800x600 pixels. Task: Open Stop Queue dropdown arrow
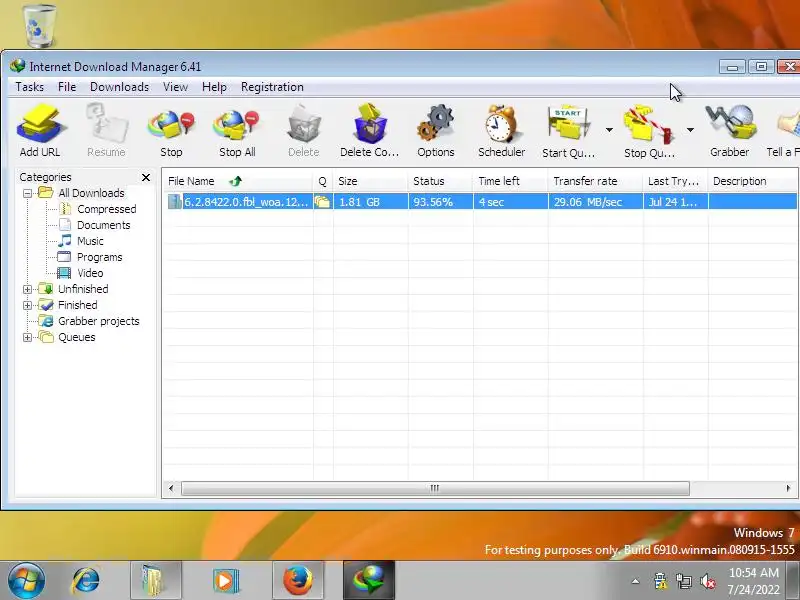[x=690, y=130]
